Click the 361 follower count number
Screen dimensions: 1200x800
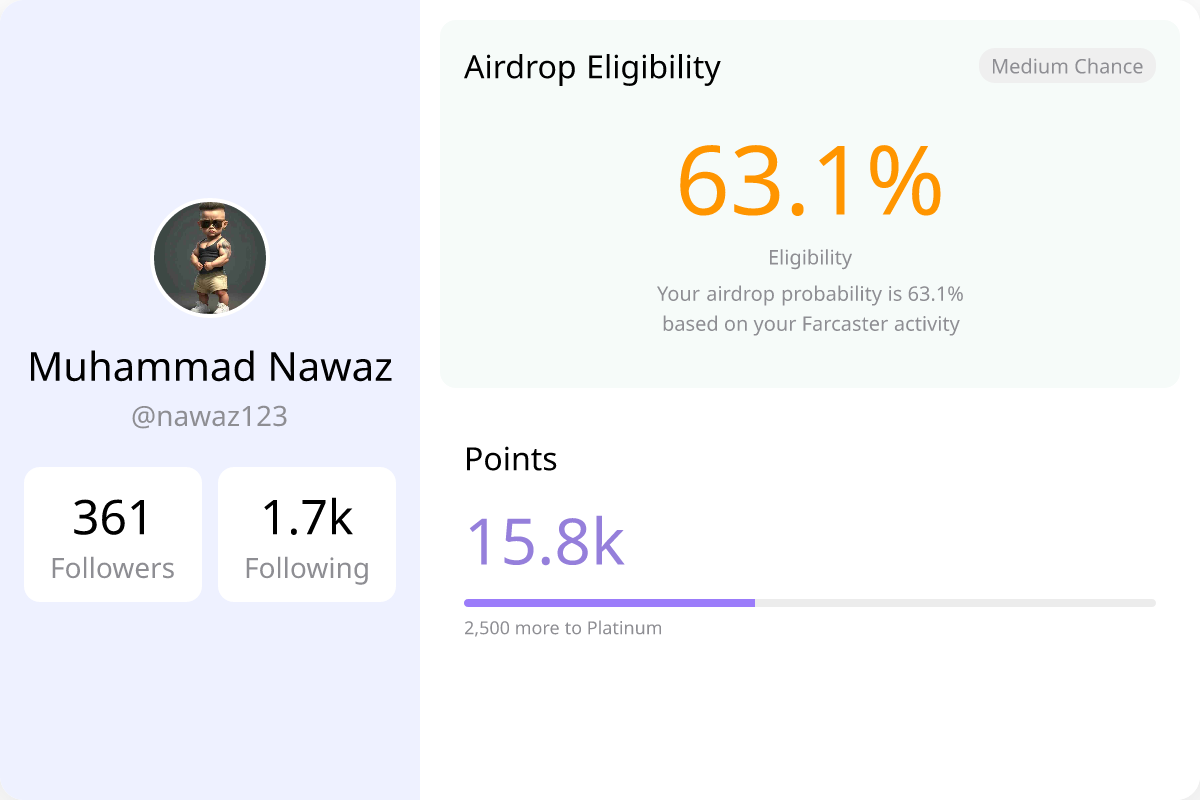113,518
